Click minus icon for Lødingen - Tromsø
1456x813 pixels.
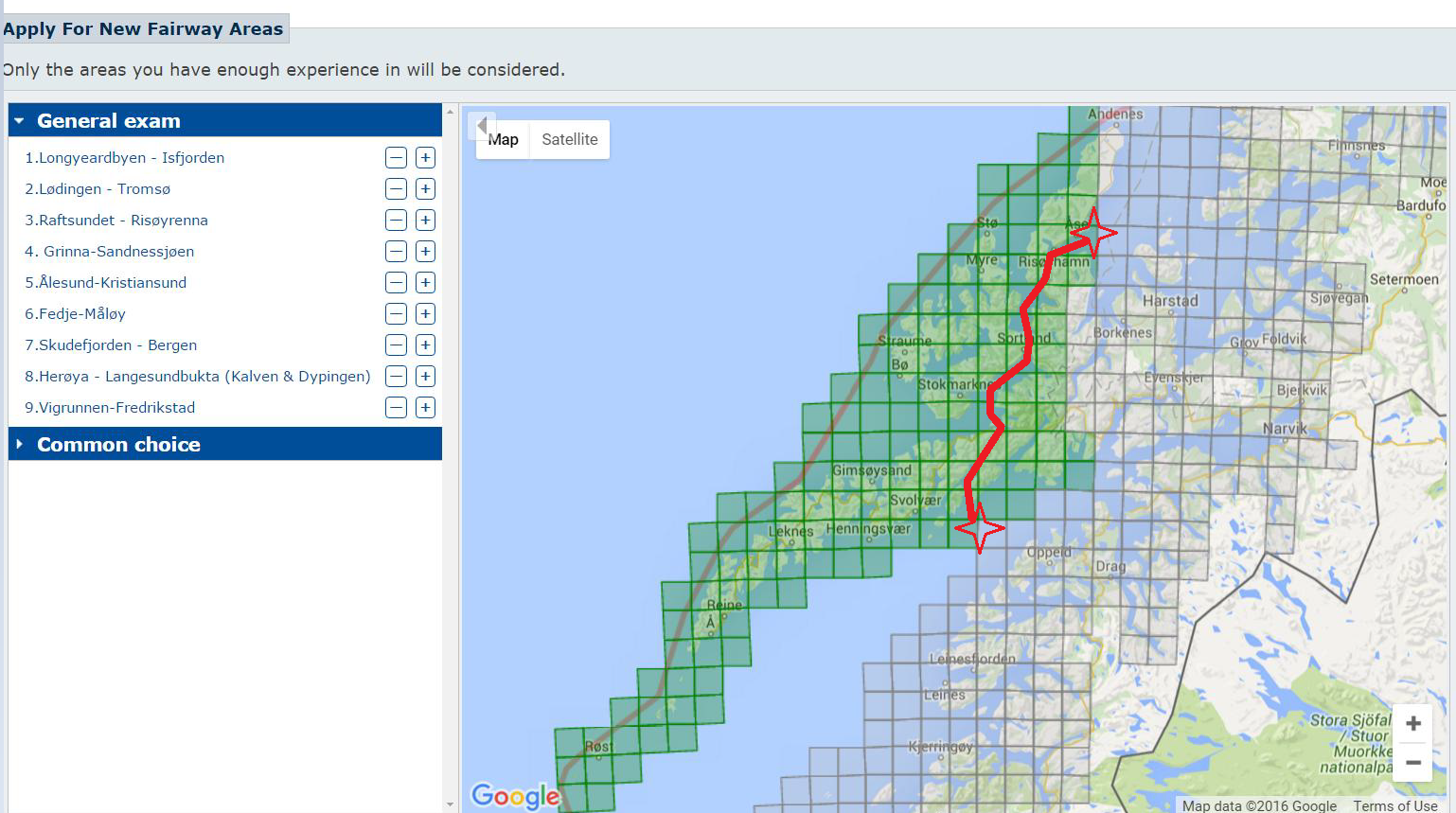(x=396, y=189)
